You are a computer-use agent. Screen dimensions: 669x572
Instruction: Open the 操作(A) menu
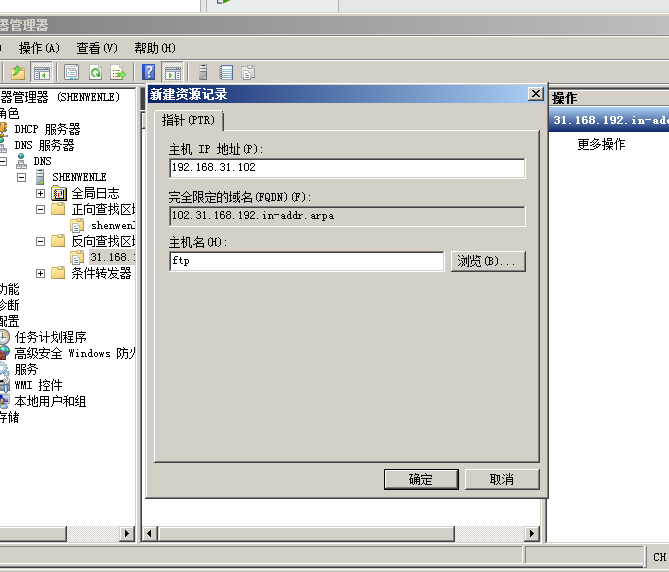point(39,48)
